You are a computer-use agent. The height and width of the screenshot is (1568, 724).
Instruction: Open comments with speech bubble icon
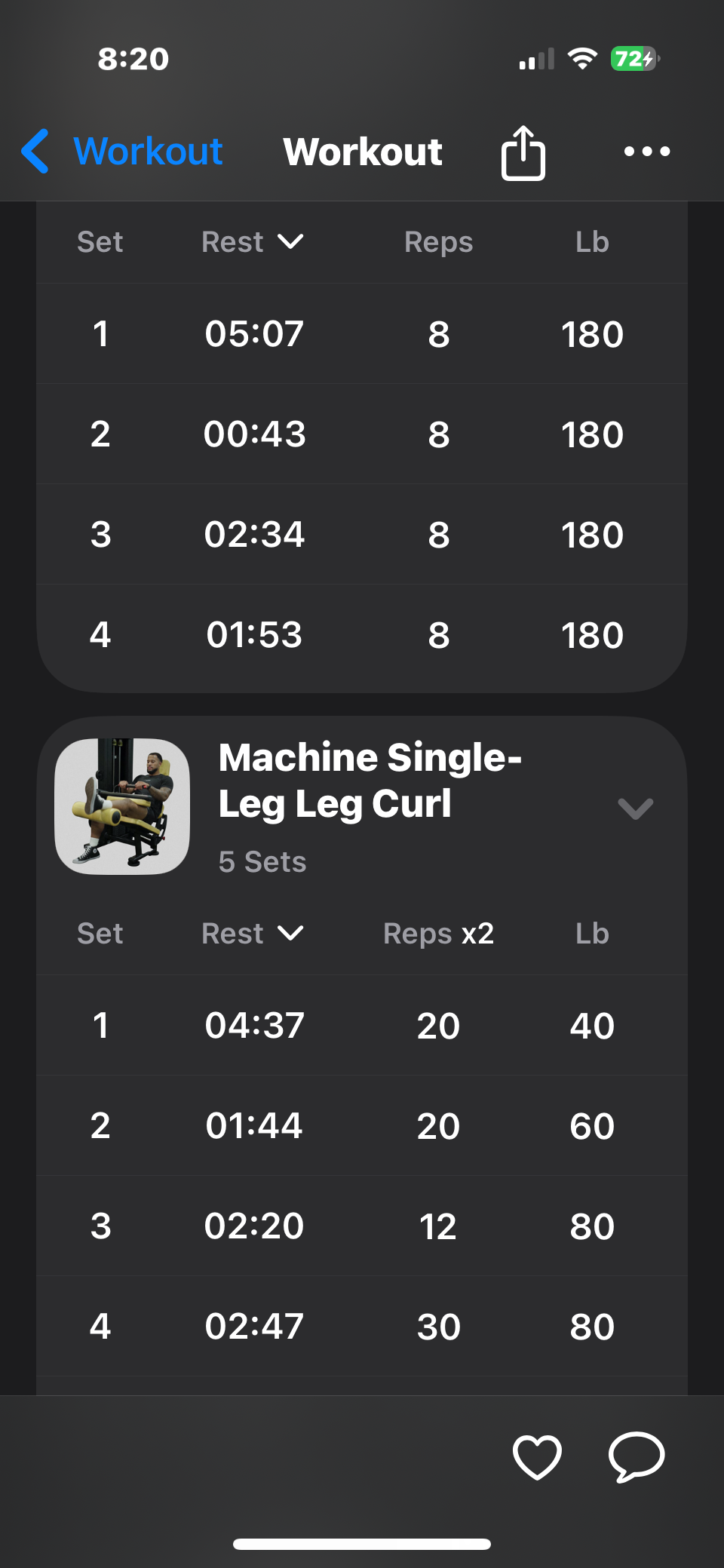636,1456
